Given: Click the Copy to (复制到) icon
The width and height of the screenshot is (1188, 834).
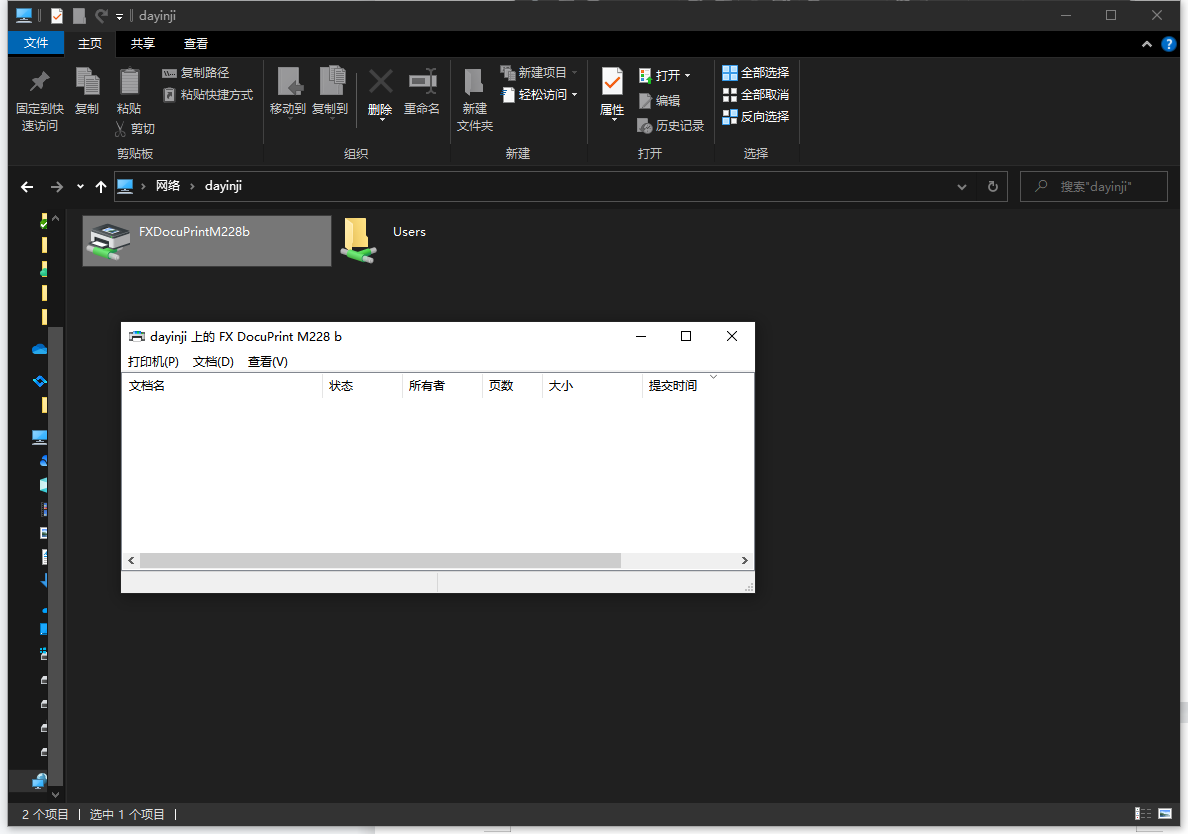Looking at the screenshot, I should tap(331, 82).
